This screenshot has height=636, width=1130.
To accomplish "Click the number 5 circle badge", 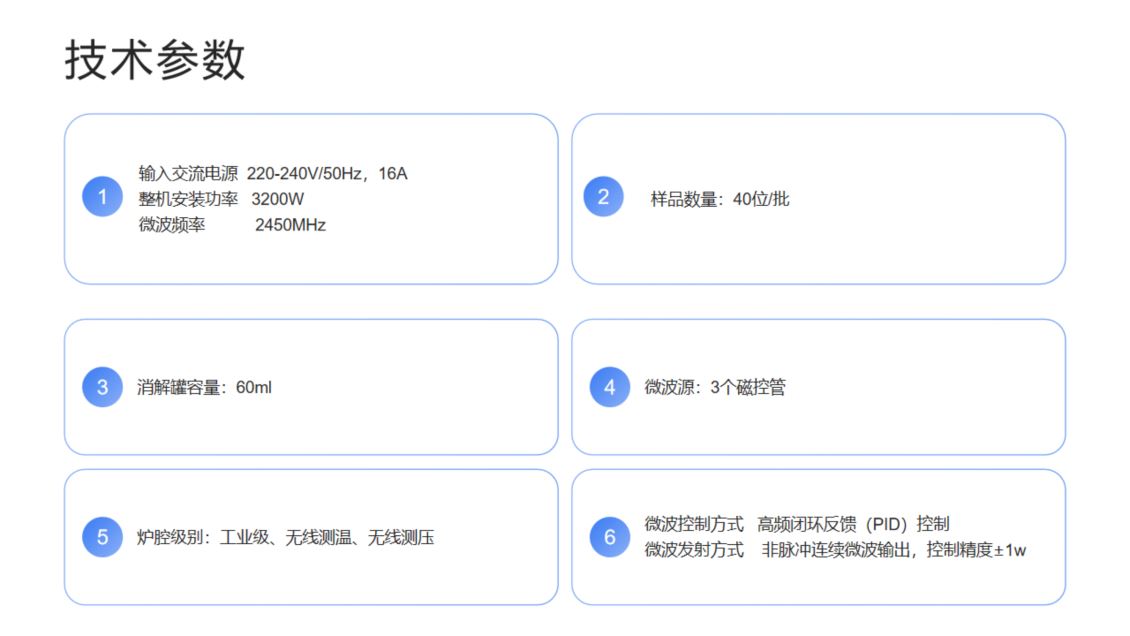I will coord(102,538).
